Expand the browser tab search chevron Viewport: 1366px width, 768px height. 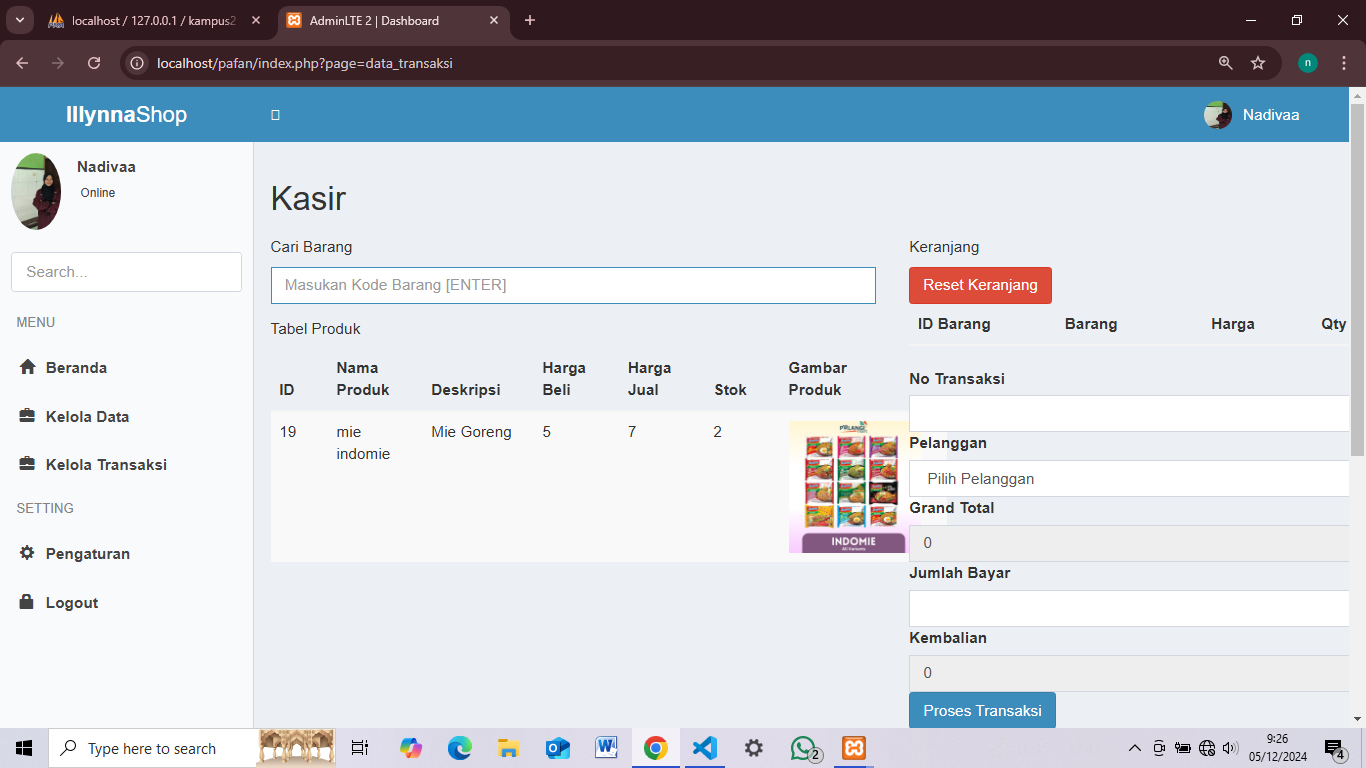[x=19, y=20]
